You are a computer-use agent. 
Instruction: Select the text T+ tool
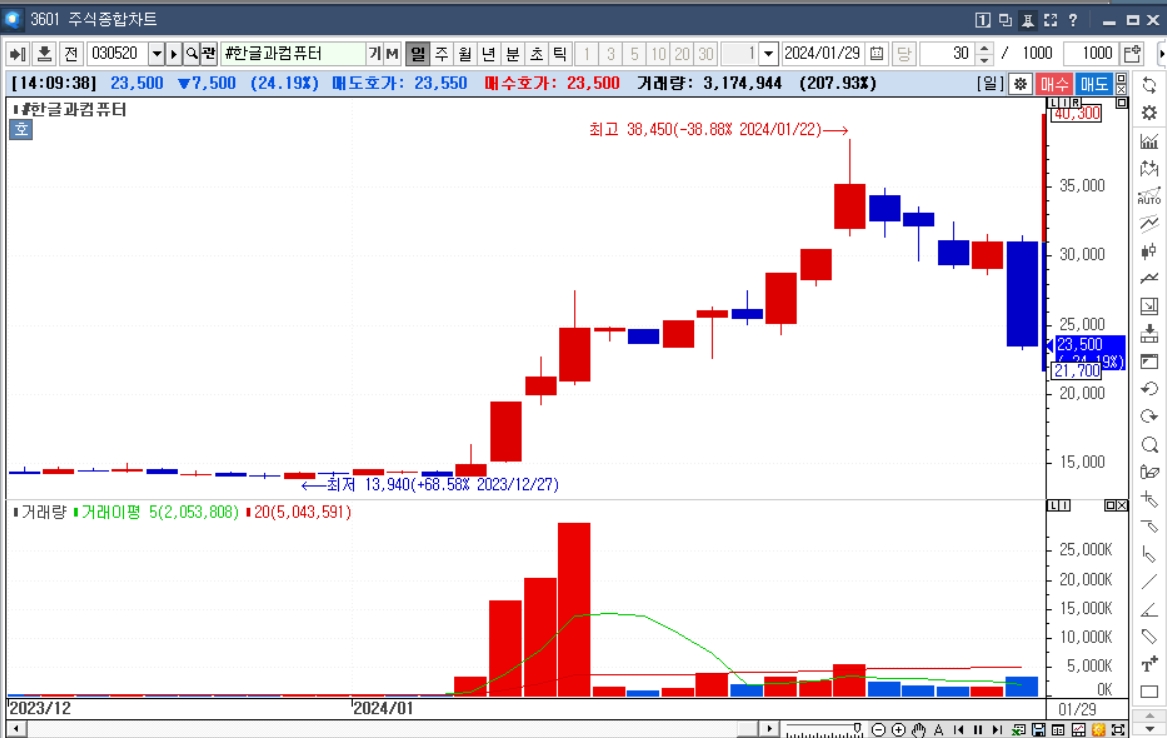pyautogui.click(x=1149, y=664)
